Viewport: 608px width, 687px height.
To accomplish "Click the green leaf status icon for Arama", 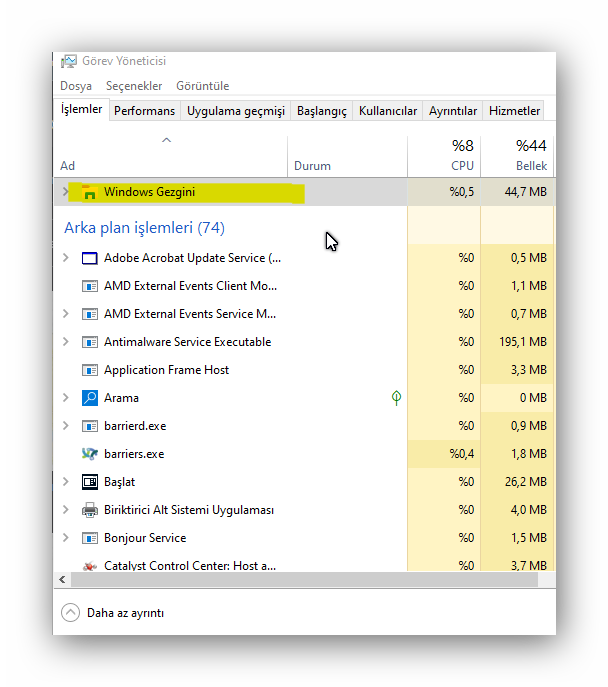I will pos(396,398).
